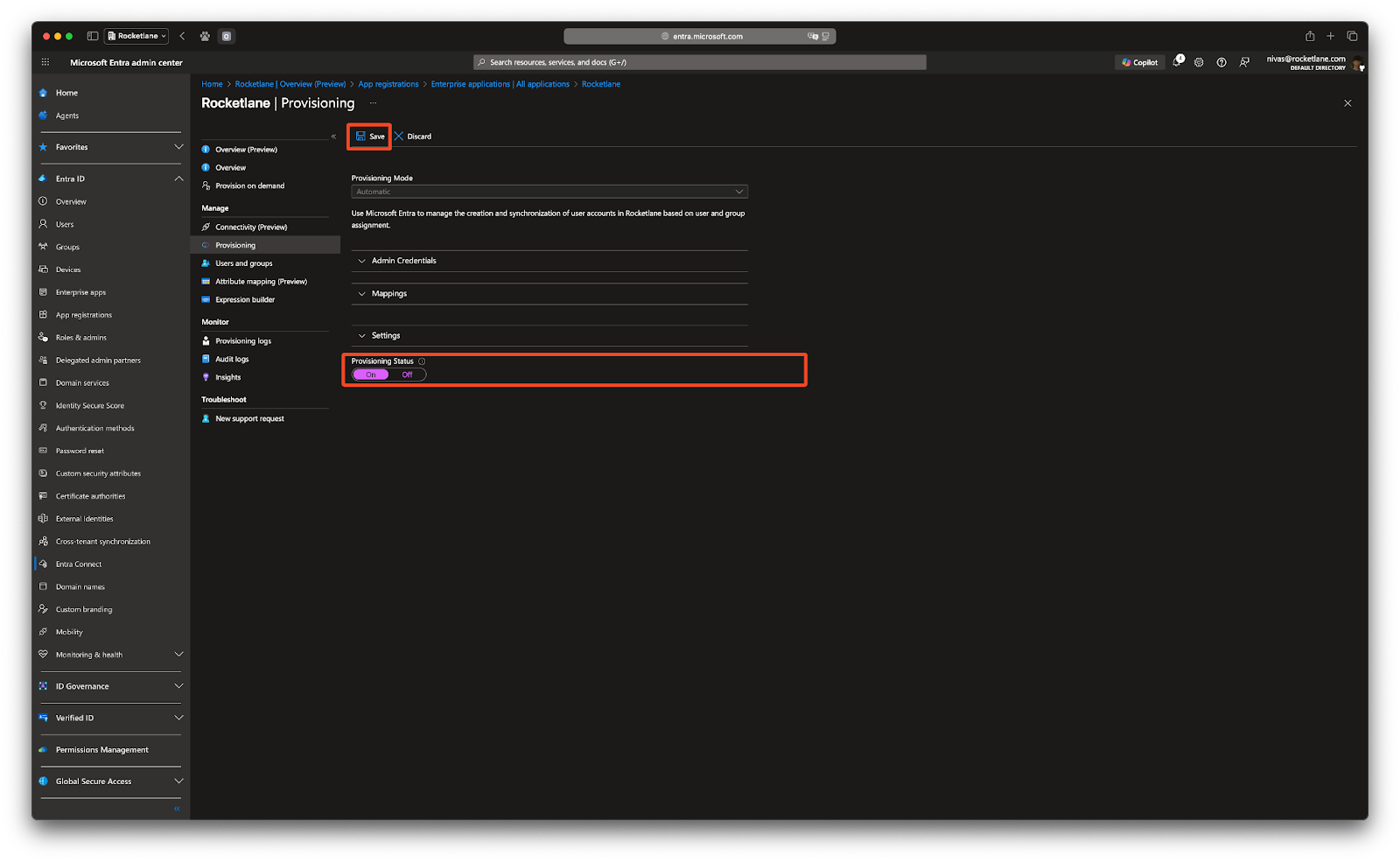Open the Provisioning Mode dropdown
This screenshot has width=1400, height=862.
click(549, 192)
